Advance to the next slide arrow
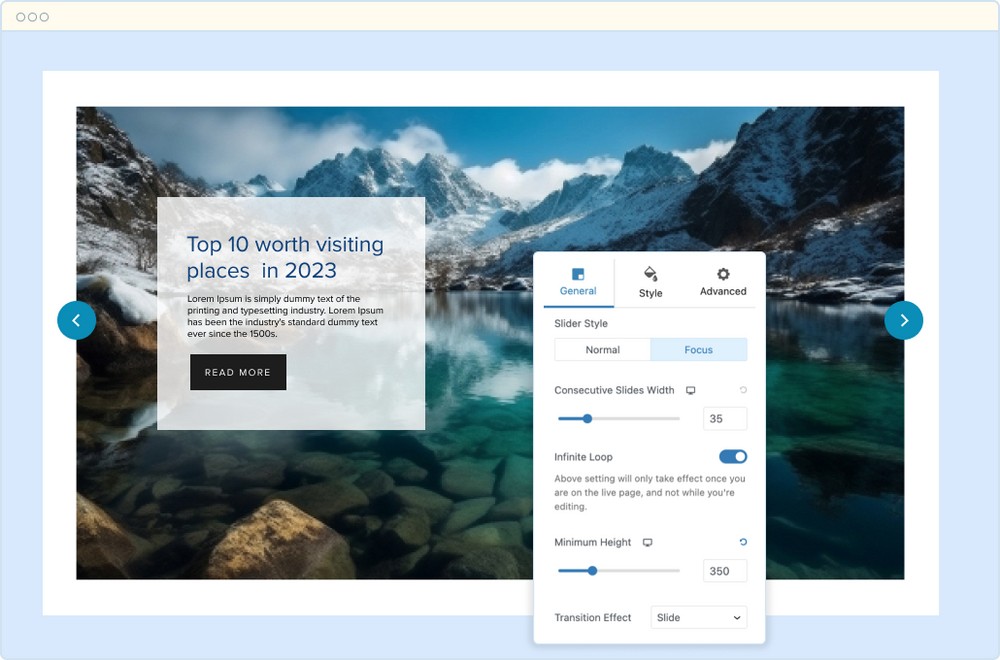 [x=904, y=320]
